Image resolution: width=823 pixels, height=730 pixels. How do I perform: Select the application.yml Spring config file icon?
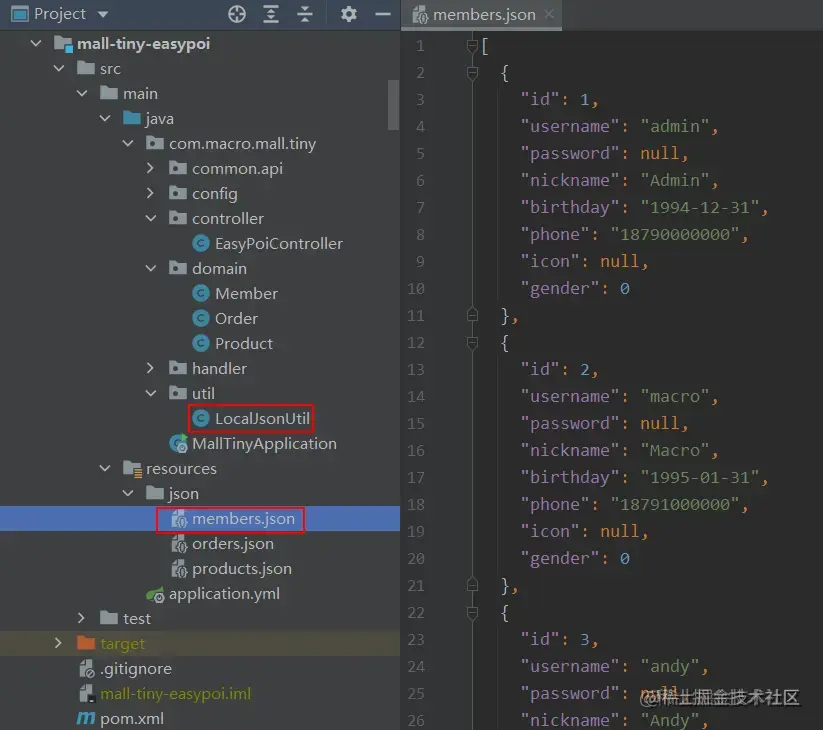click(155, 594)
